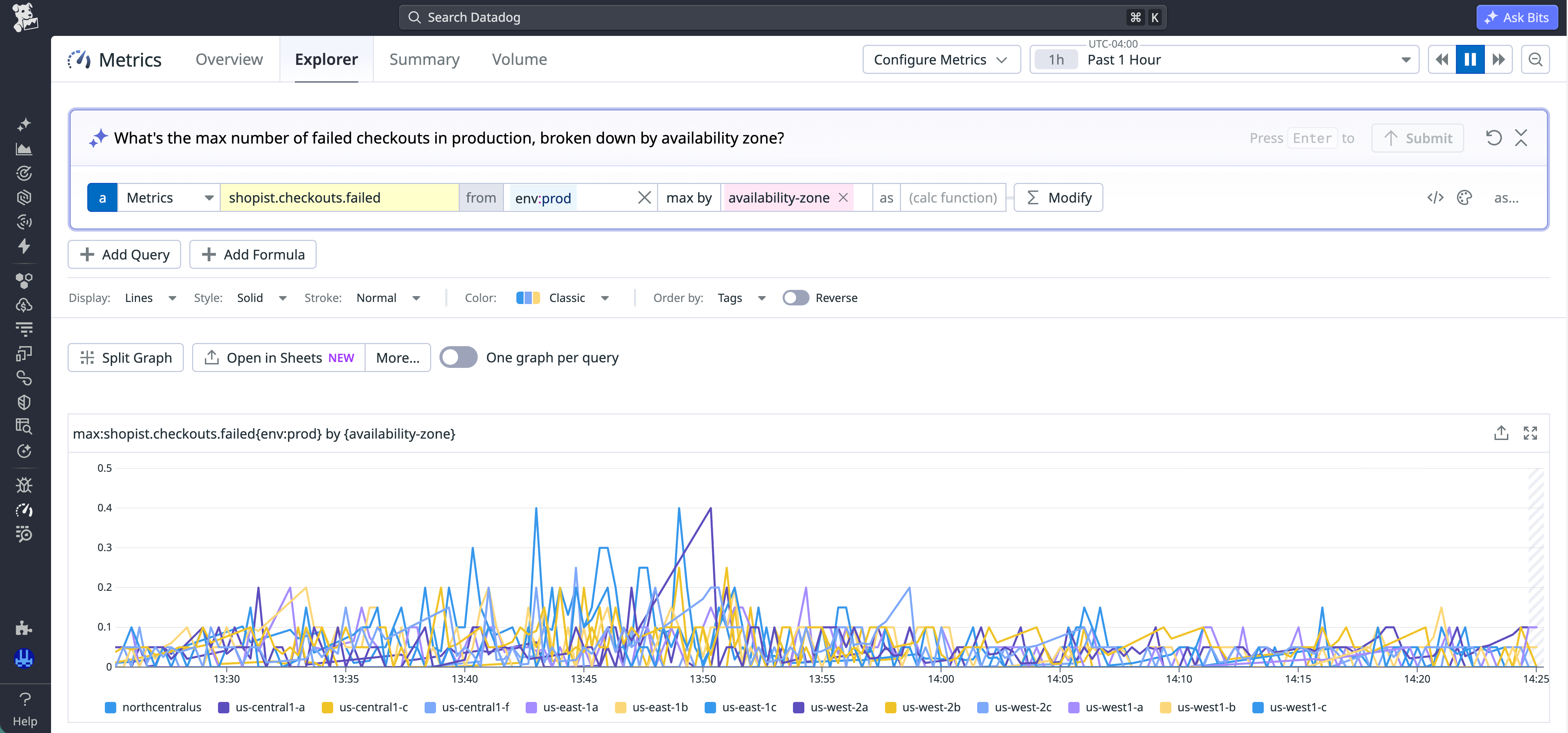Remove the availability-zone group tag
The width and height of the screenshot is (1568, 733).
843,197
